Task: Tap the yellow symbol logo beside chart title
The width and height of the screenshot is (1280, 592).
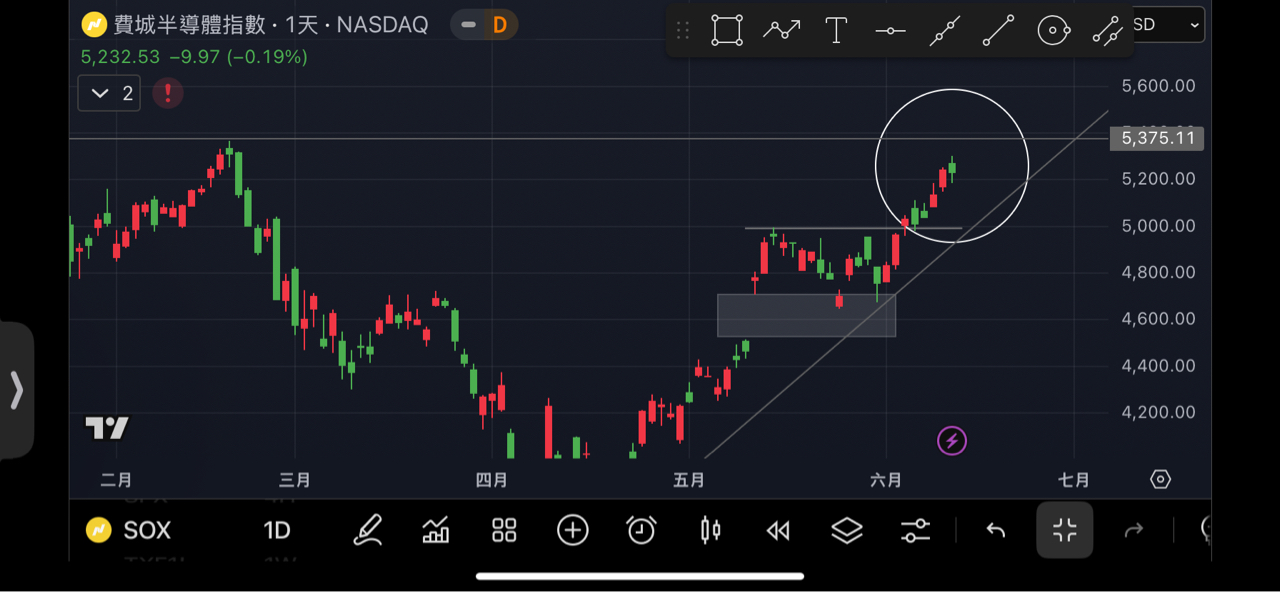Action: pos(94,24)
